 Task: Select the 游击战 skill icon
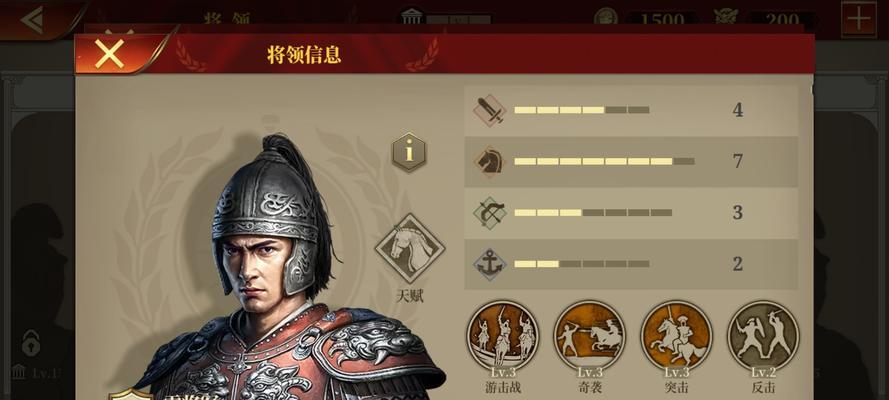(x=502, y=335)
